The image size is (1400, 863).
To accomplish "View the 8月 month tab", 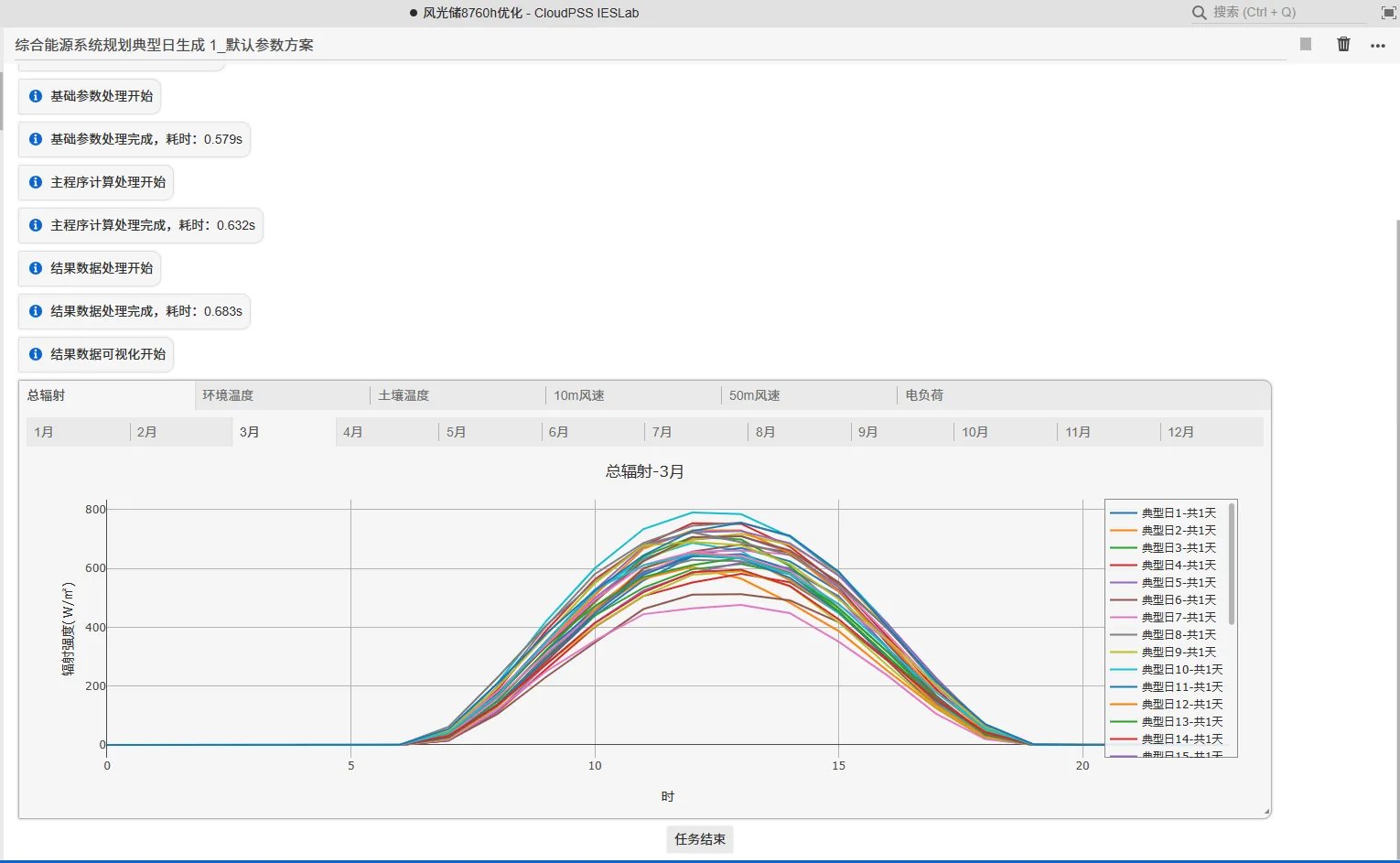I will click(800, 432).
